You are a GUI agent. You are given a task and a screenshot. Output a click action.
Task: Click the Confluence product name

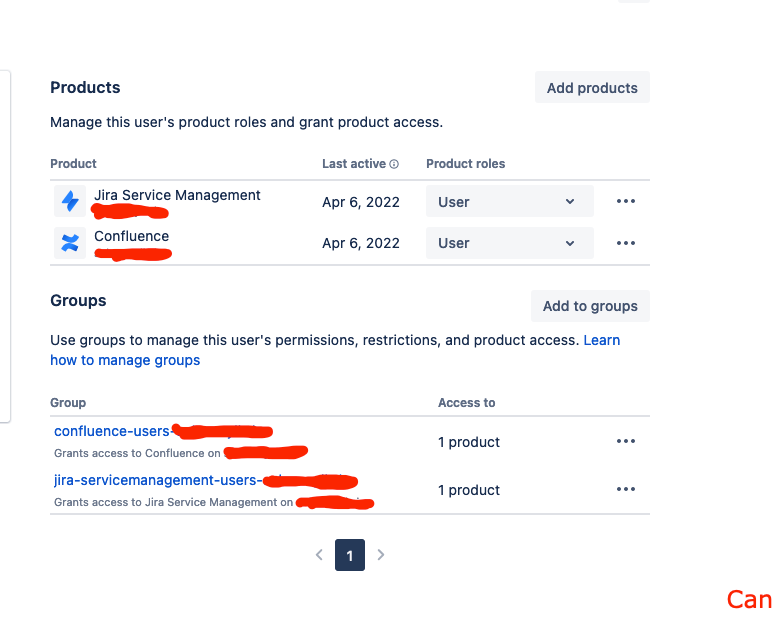click(131, 236)
